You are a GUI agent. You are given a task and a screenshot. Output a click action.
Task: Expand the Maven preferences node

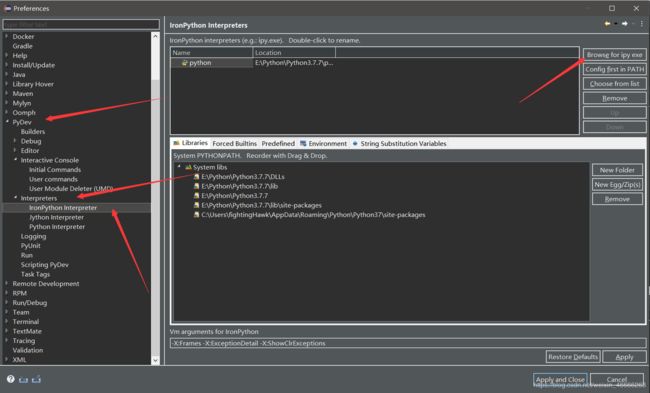point(7,94)
